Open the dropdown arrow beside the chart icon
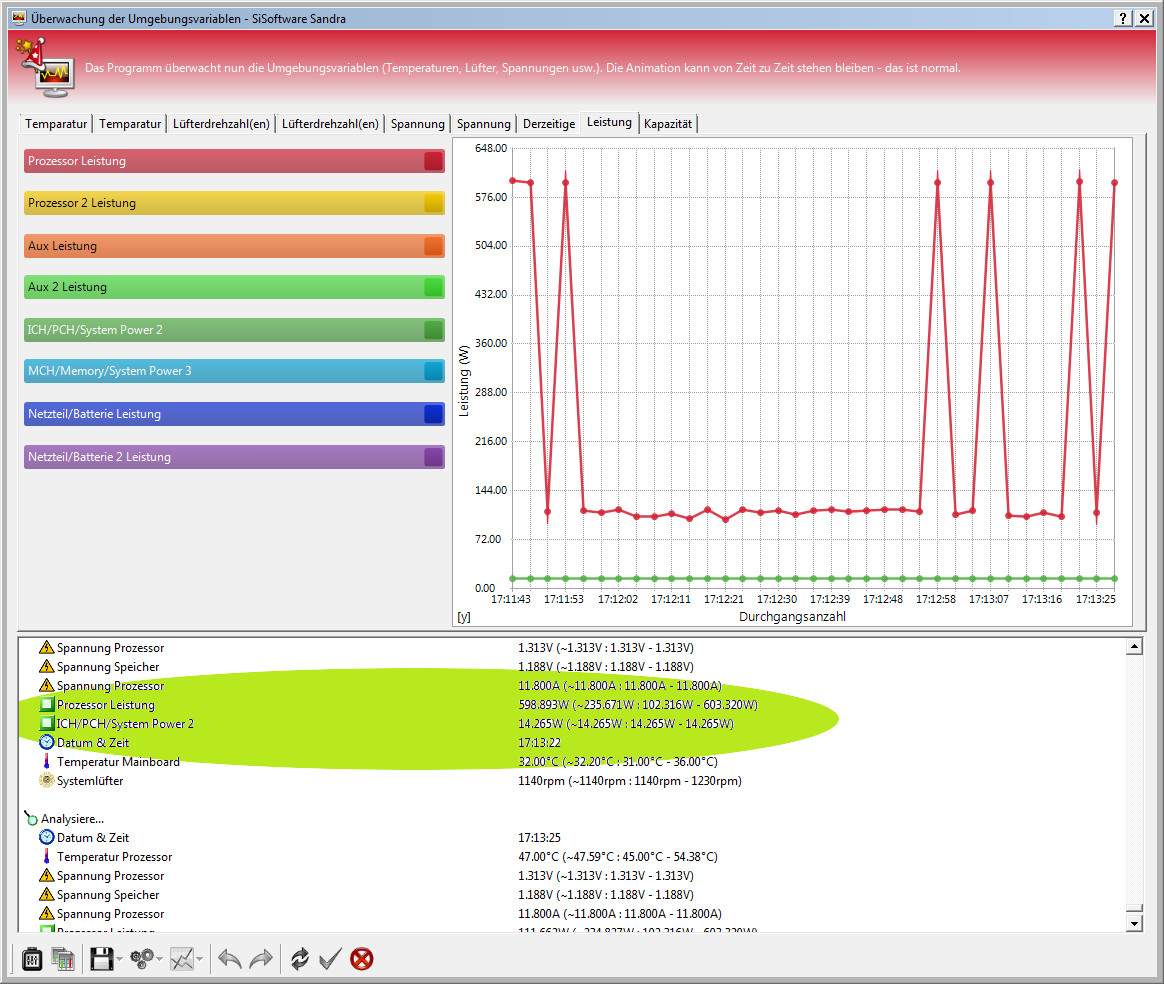 (x=200, y=960)
